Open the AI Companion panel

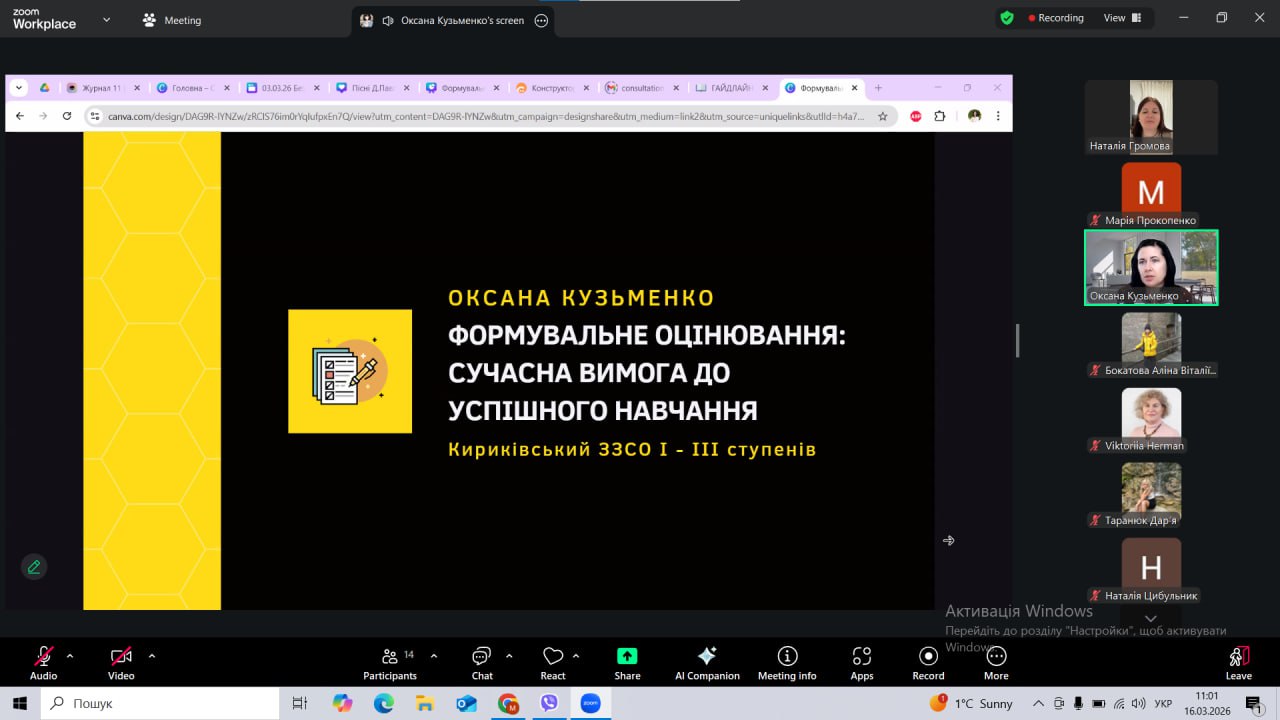click(x=707, y=663)
